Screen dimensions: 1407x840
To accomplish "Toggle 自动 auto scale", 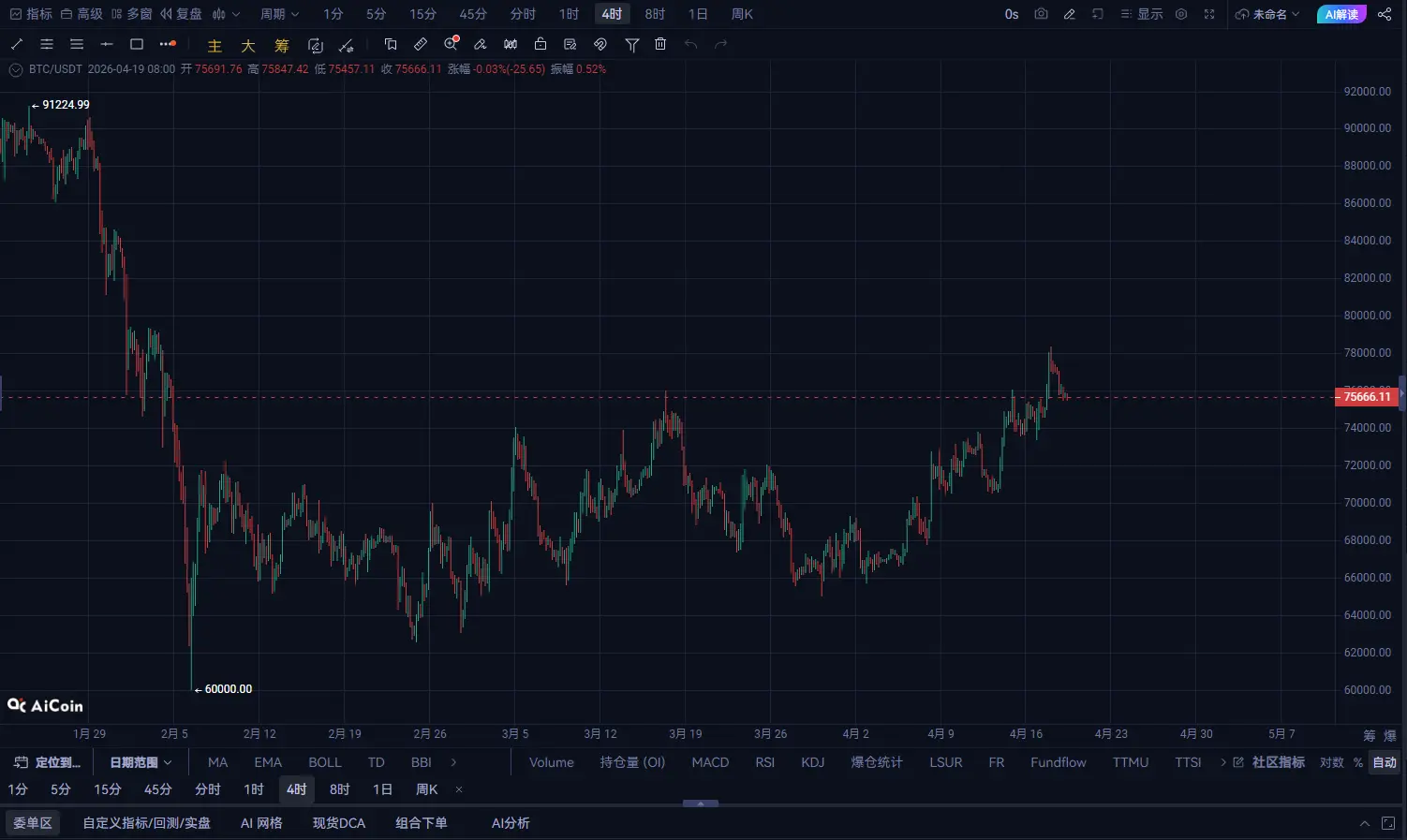I will click(x=1385, y=762).
